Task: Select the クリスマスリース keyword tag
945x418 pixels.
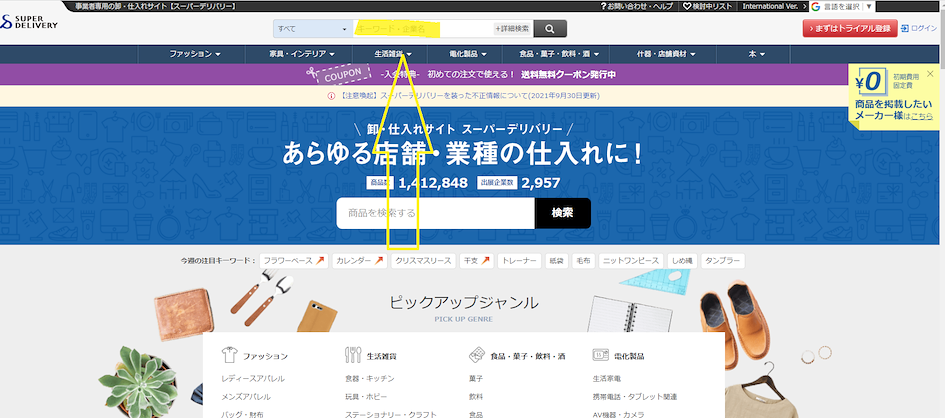Action: coord(423,261)
